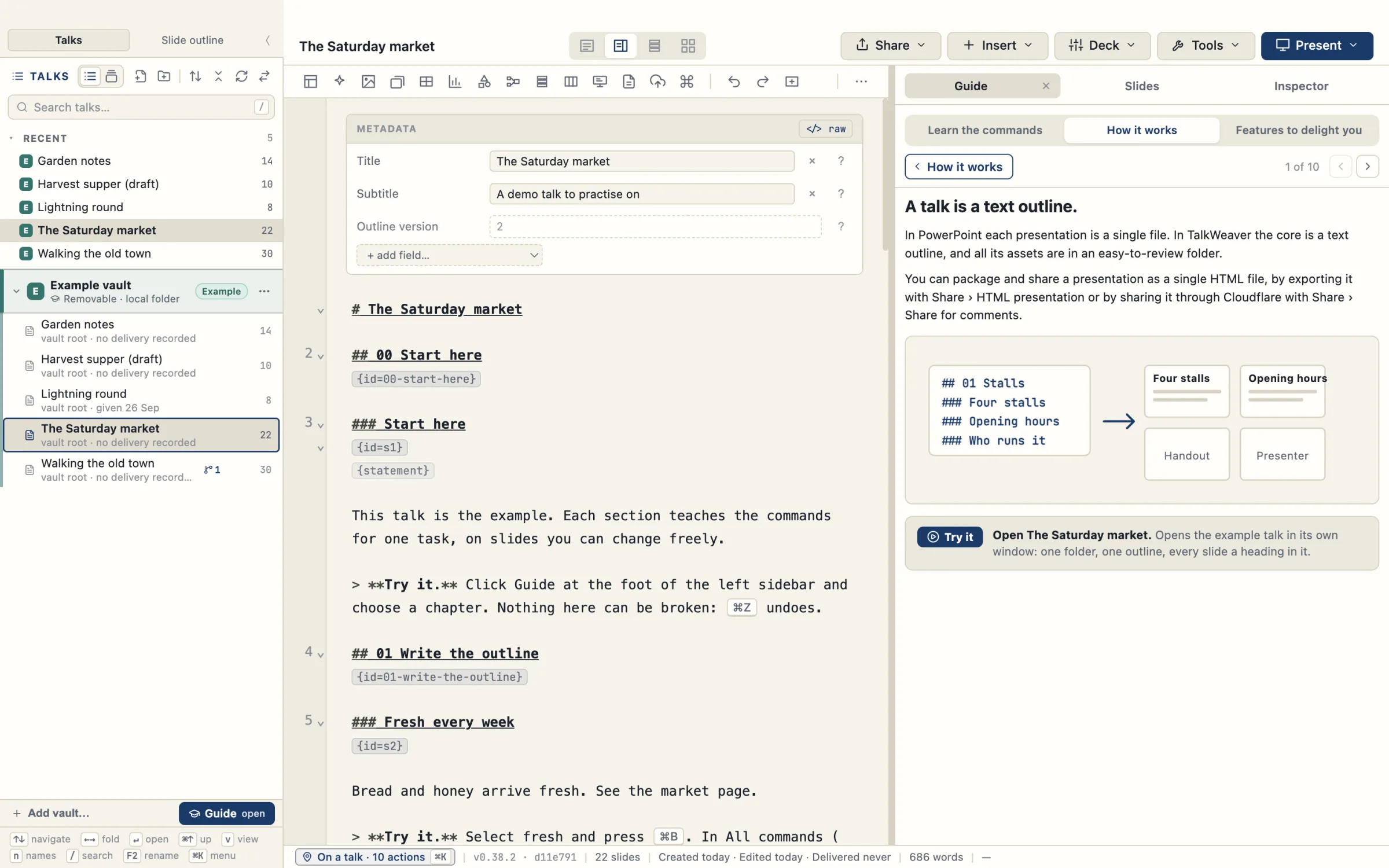Viewport: 1389px width, 868px height.
Task: Click the new talk file icon in sidebar
Action: [140, 76]
